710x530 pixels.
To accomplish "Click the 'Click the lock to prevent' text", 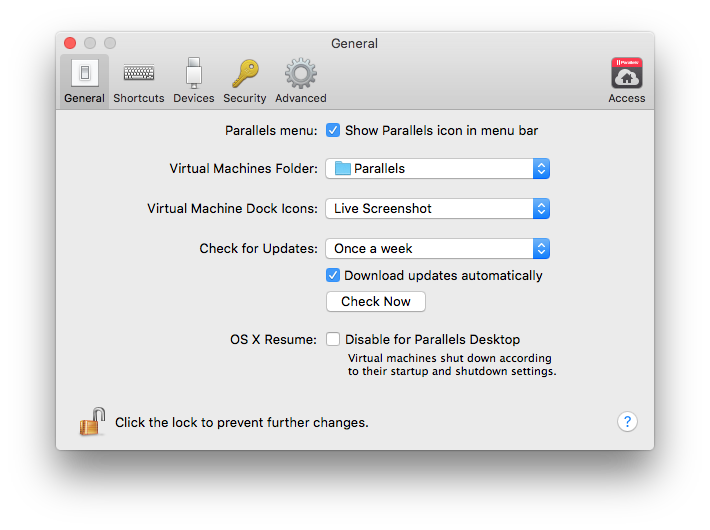I will pos(241,422).
